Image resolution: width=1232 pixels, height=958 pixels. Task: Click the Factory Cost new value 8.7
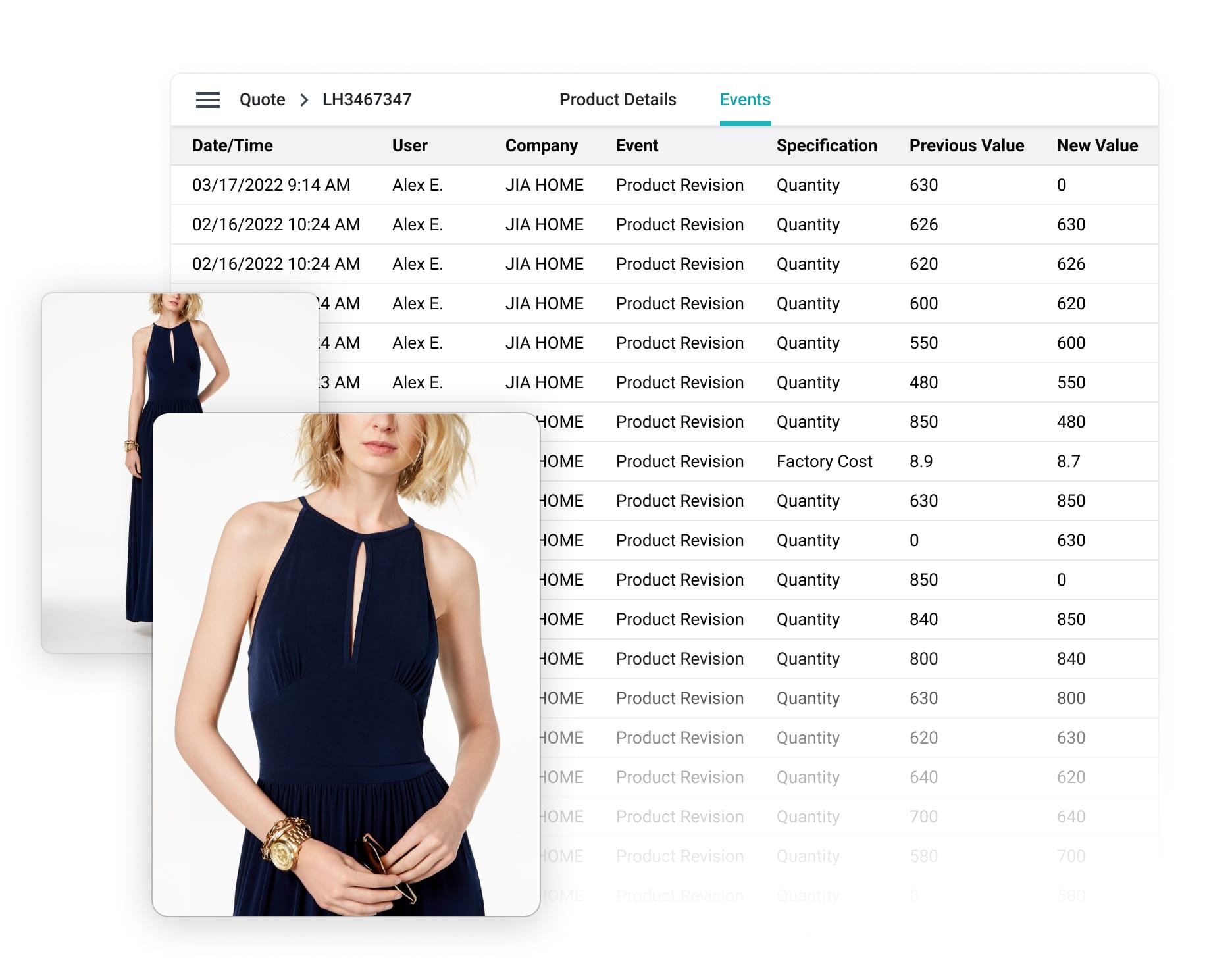(x=1068, y=462)
